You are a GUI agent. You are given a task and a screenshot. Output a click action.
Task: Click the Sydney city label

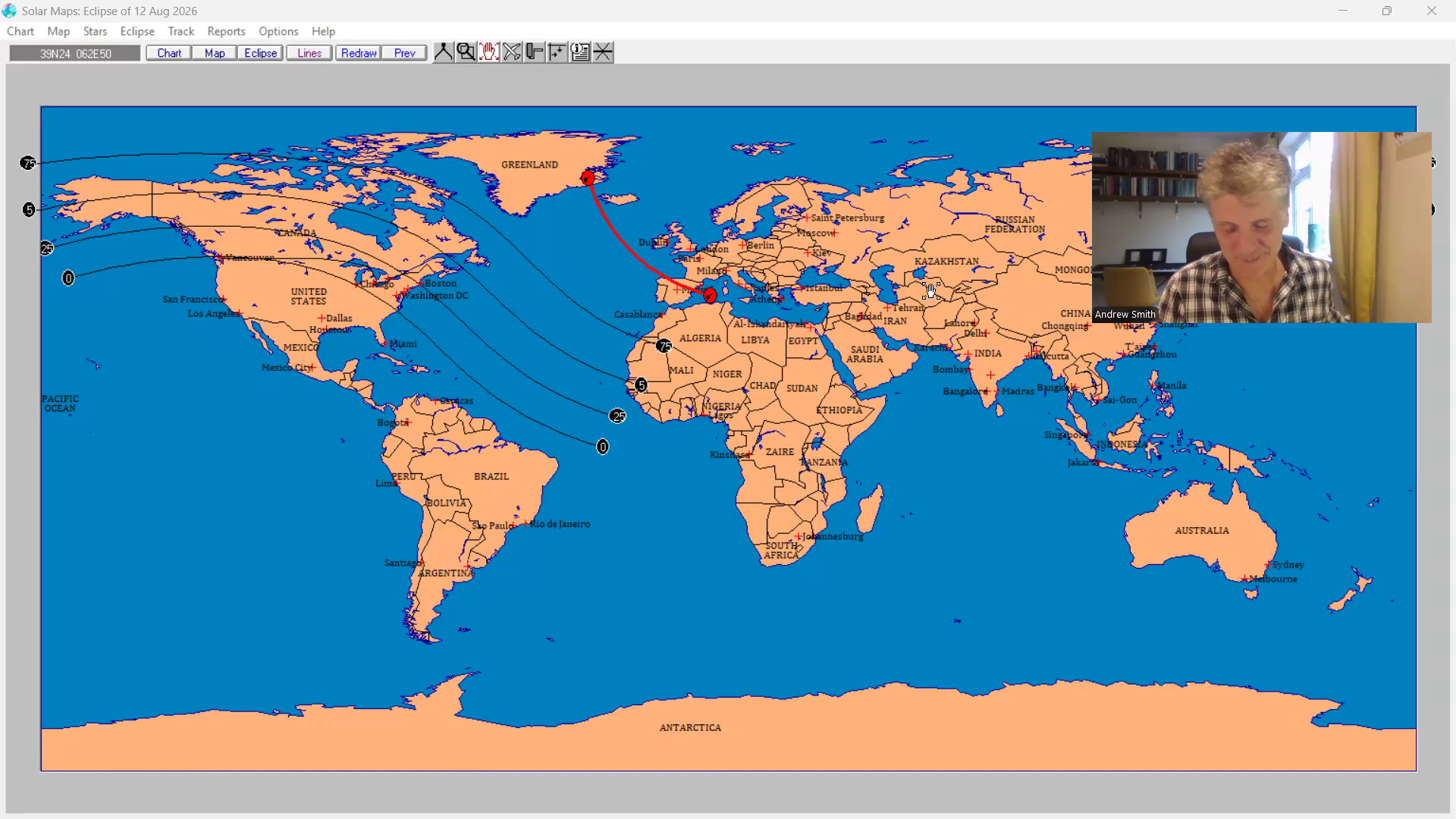click(1288, 565)
